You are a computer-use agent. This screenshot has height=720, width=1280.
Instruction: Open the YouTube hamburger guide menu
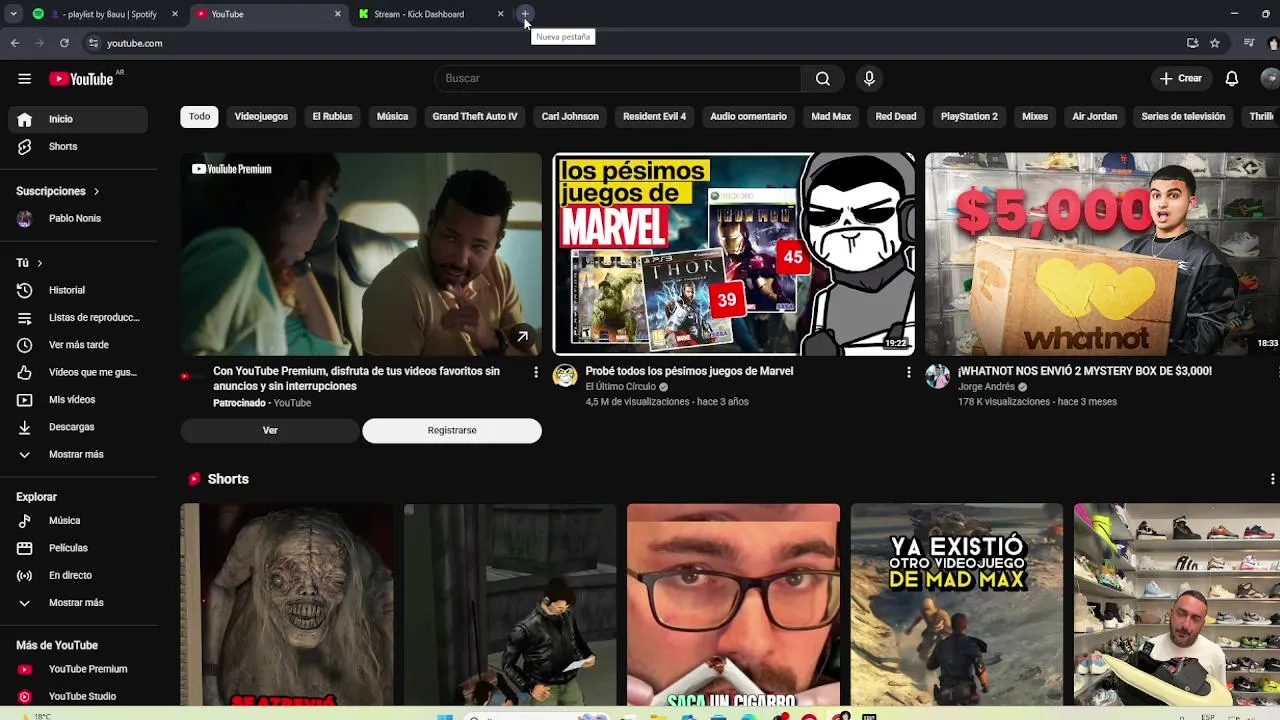[24, 78]
